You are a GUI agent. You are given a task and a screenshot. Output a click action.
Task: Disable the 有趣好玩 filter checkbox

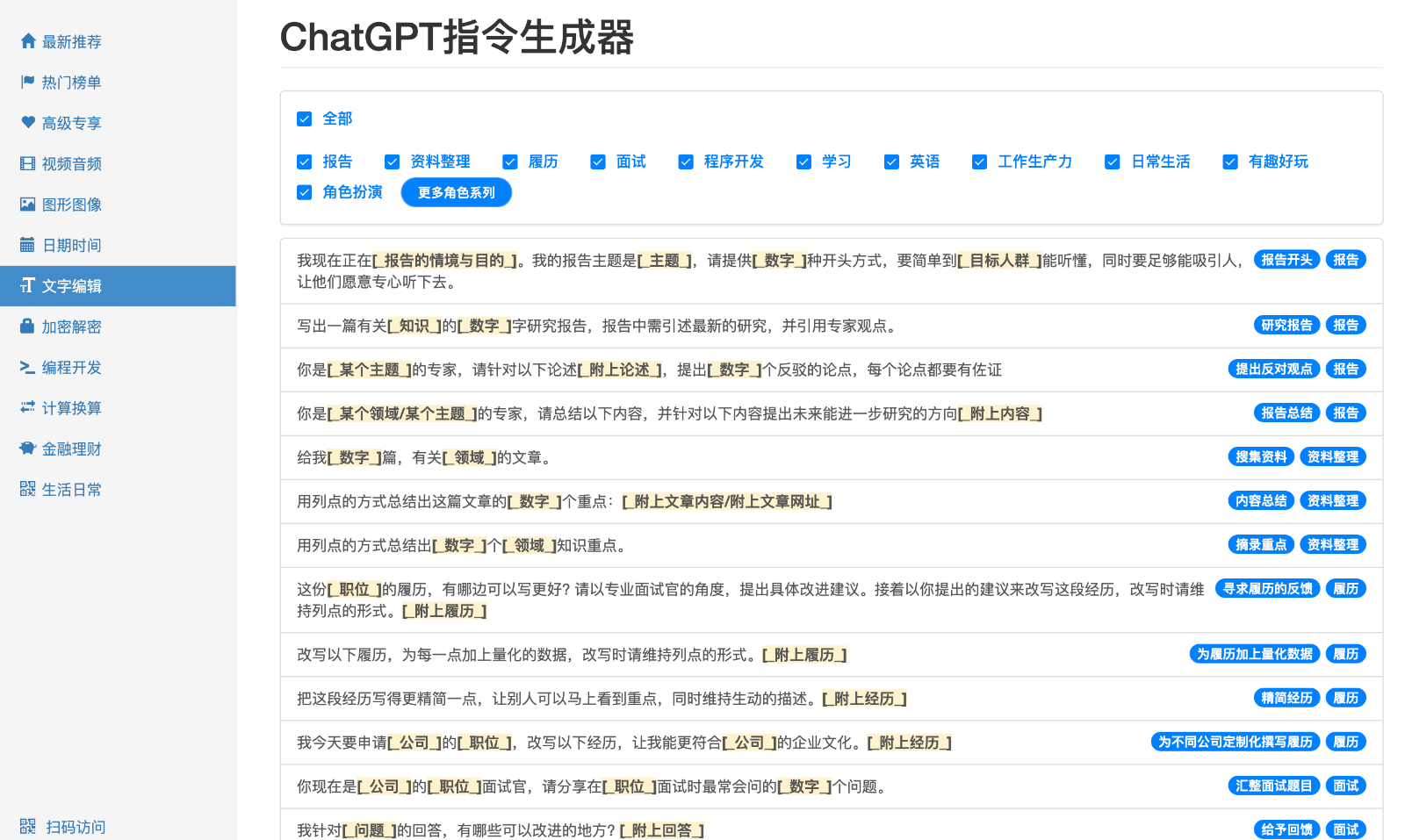point(1230,162)
